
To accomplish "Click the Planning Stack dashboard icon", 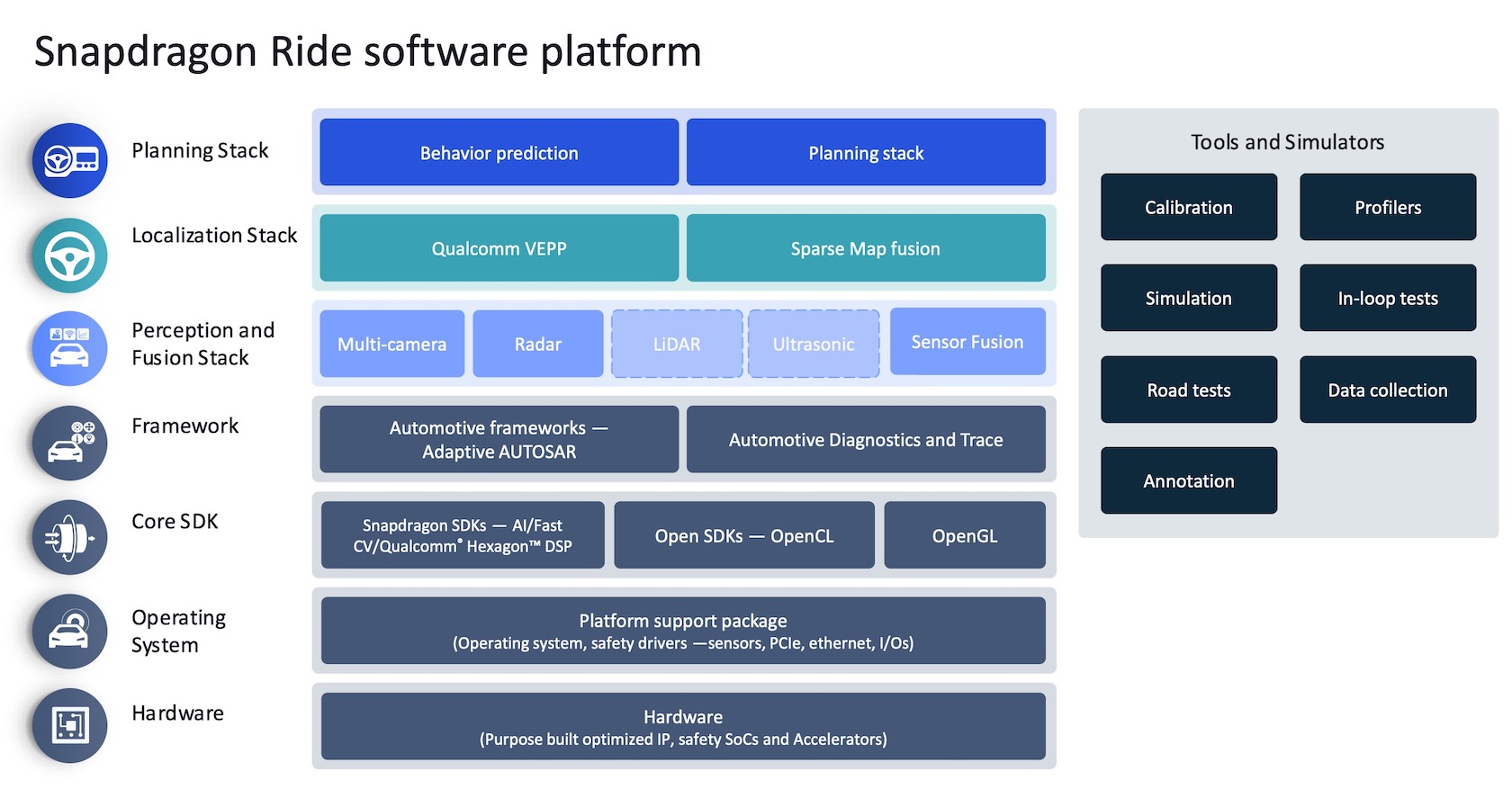I will pyautogui.click(x=70, y=161).
